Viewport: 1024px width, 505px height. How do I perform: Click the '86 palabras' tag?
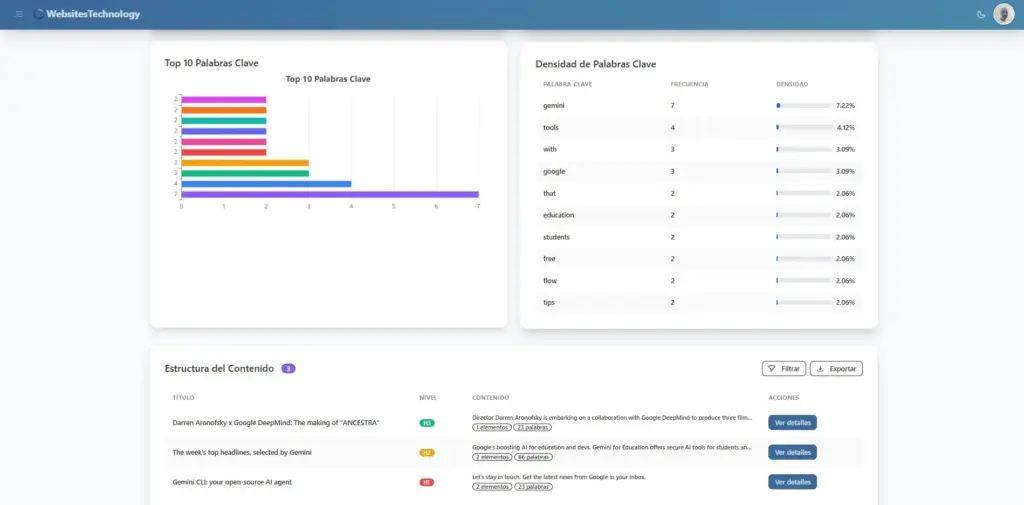pos(533,457)
